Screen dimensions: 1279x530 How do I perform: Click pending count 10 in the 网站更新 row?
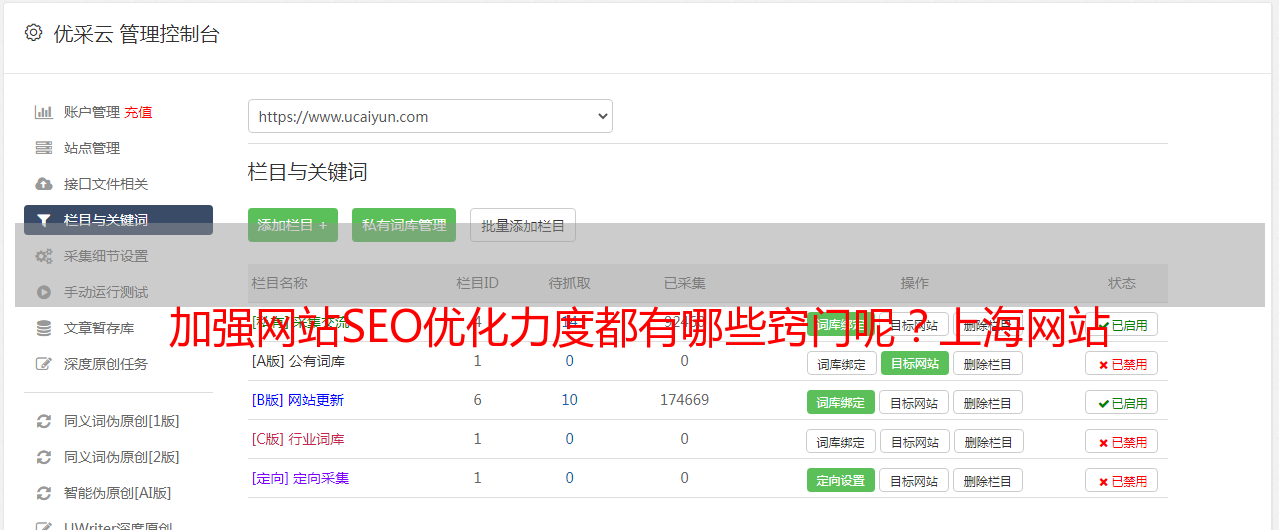coord(570,400)
